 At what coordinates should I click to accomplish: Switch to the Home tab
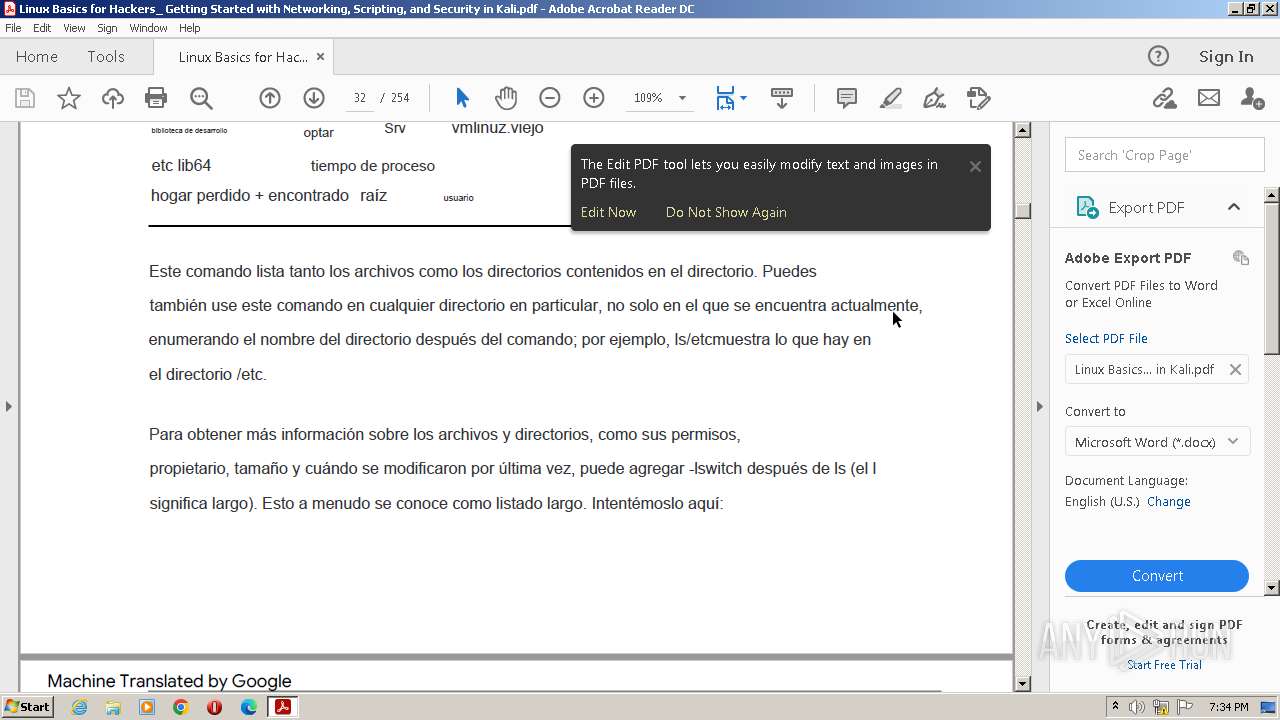(x=37, y=57)
